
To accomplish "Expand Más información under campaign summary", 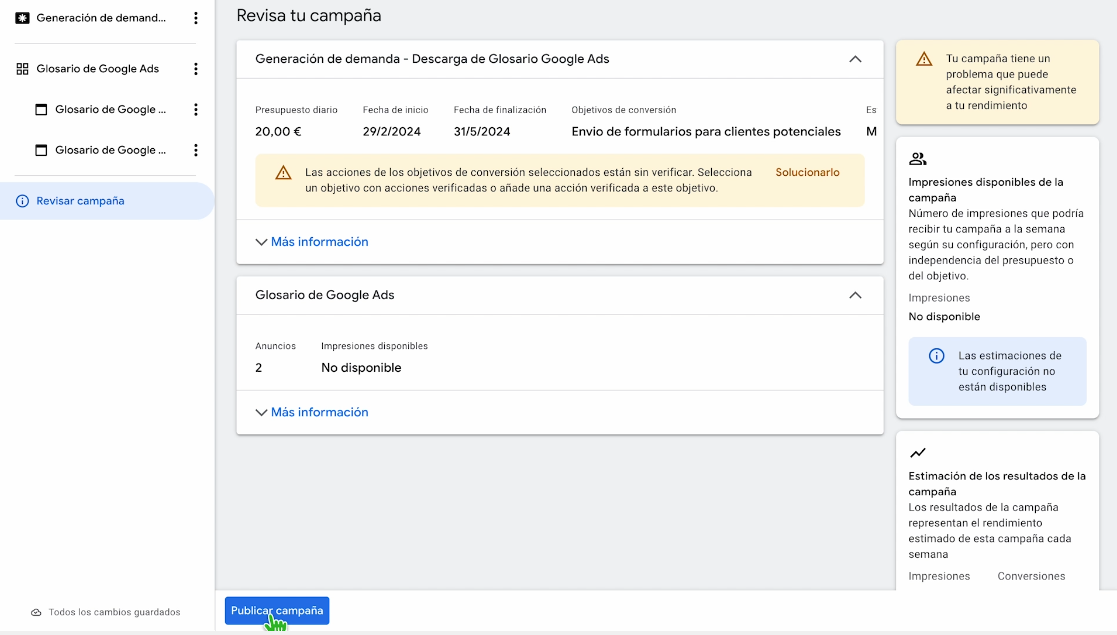I will [312, 242].
